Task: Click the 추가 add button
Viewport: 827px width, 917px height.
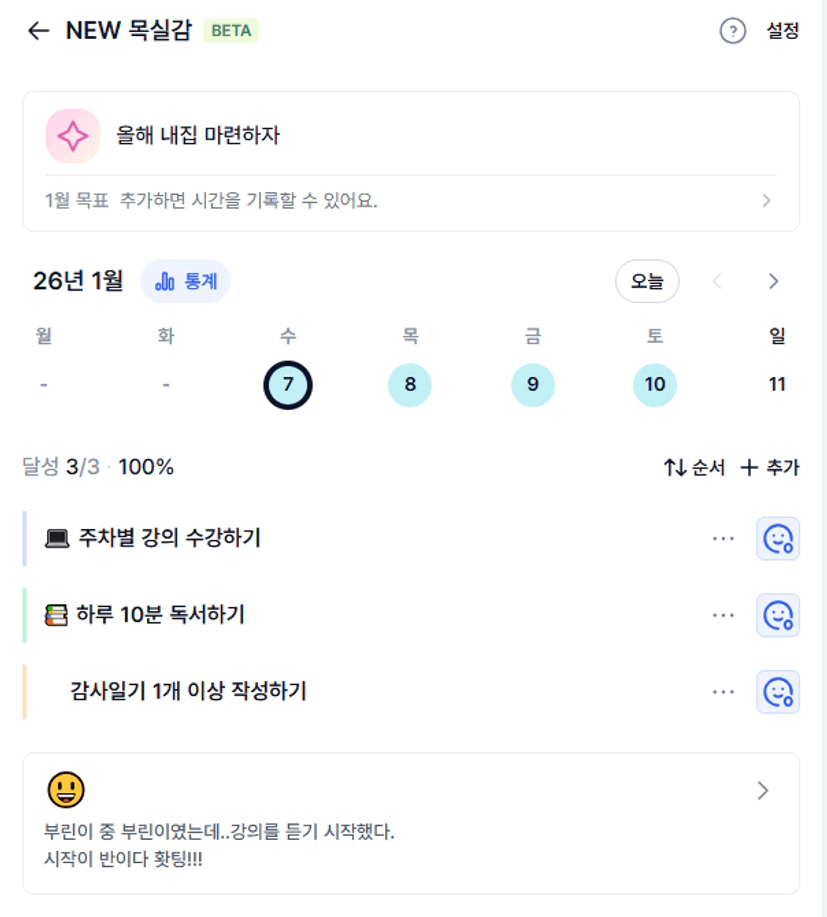Action: [x=770, y=467]
